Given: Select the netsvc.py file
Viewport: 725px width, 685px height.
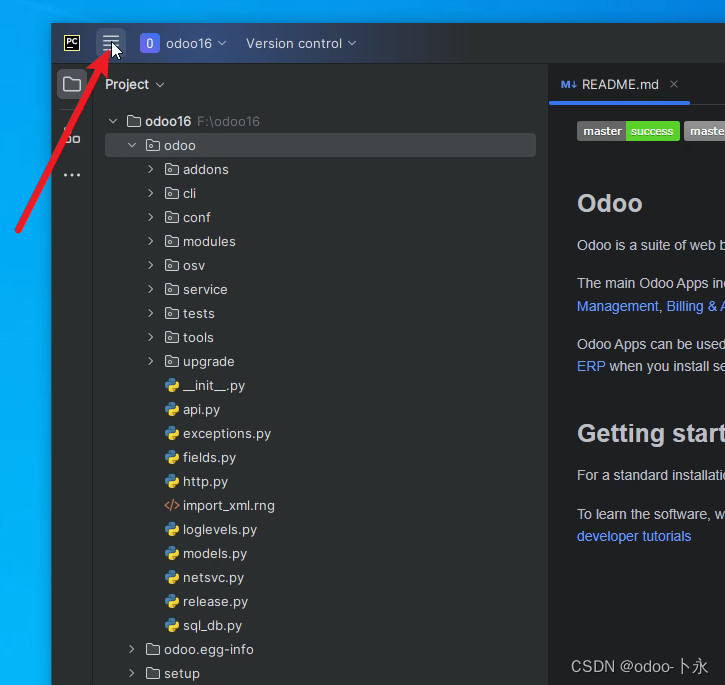Looking at the screenshot, I should 213,578.
